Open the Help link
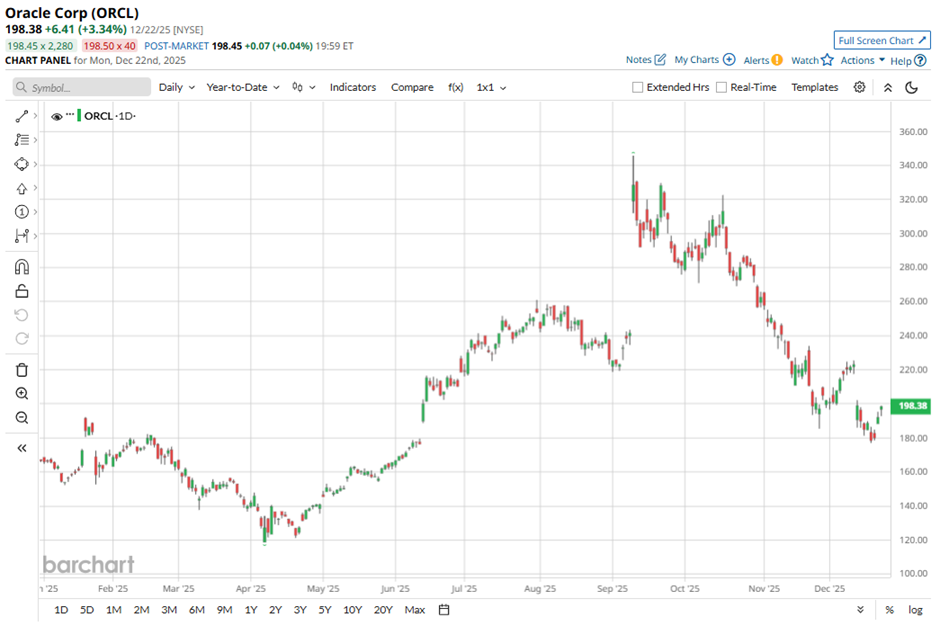 (x=908, y=61)
